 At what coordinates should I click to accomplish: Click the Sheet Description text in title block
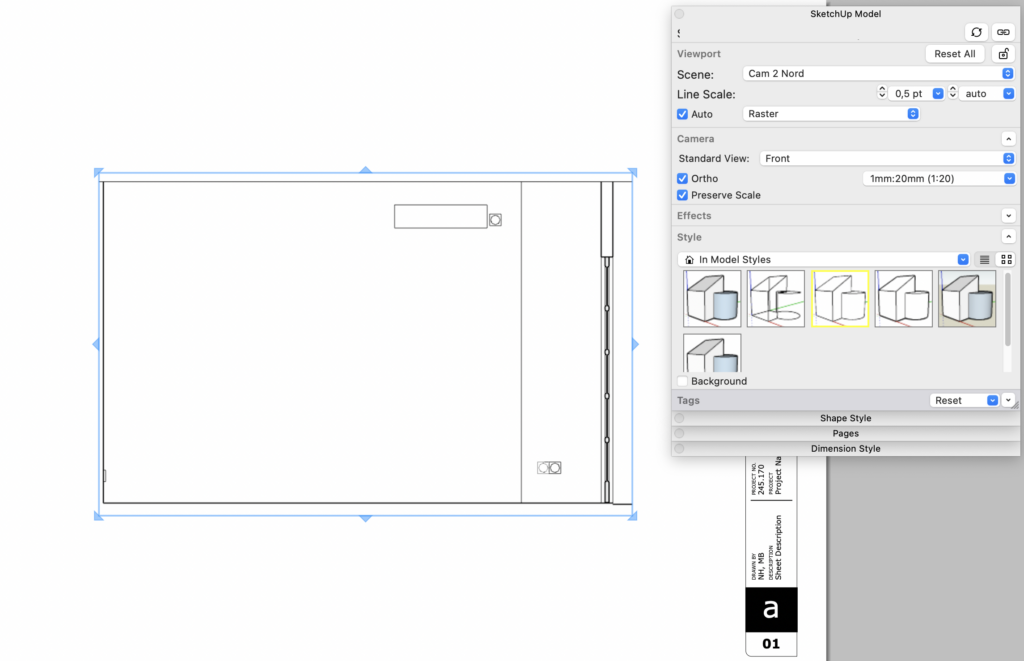tap(778, 547)
